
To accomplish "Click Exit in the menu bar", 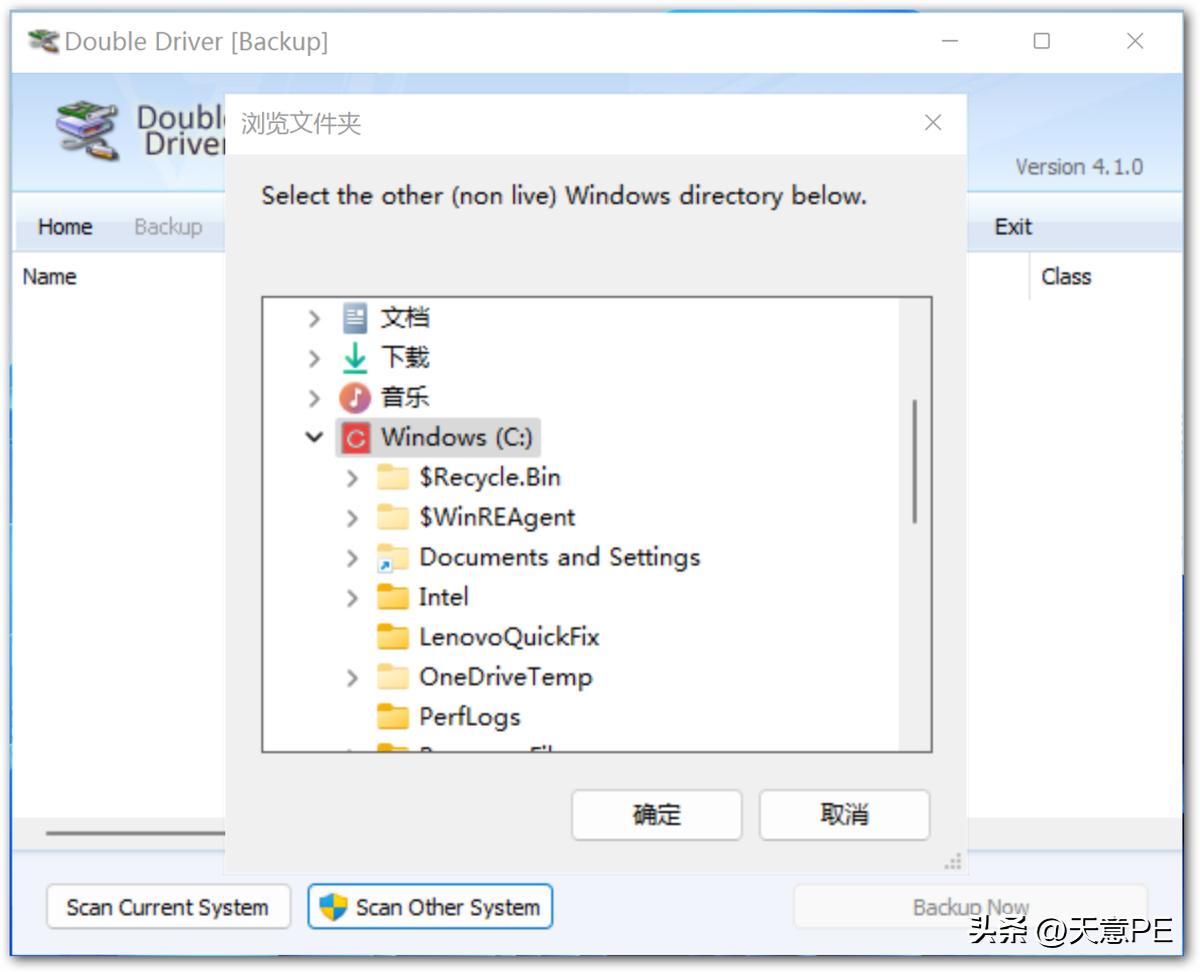I will pyautogui.click(x=1012, y=227).
